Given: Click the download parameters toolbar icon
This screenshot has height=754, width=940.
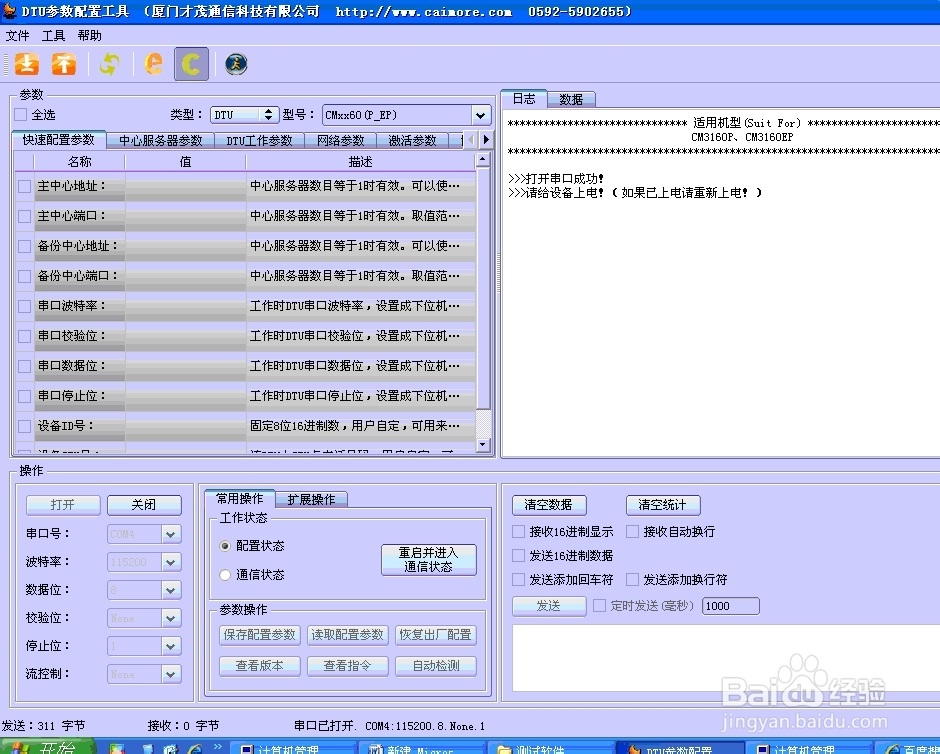Looking at the screenshot, I should 26,63.
